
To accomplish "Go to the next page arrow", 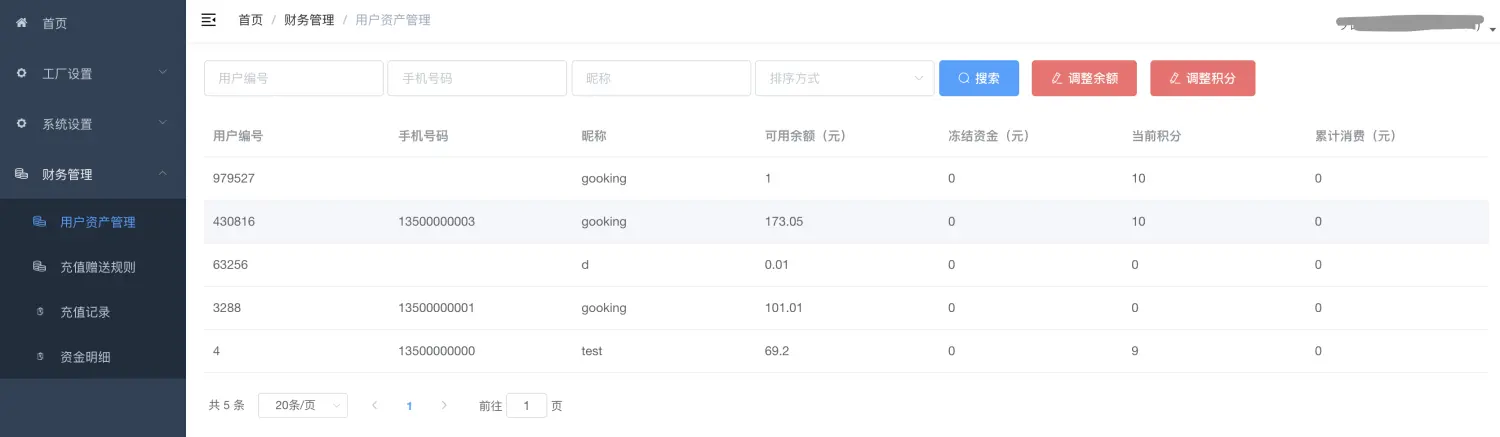I will (444, 406).
